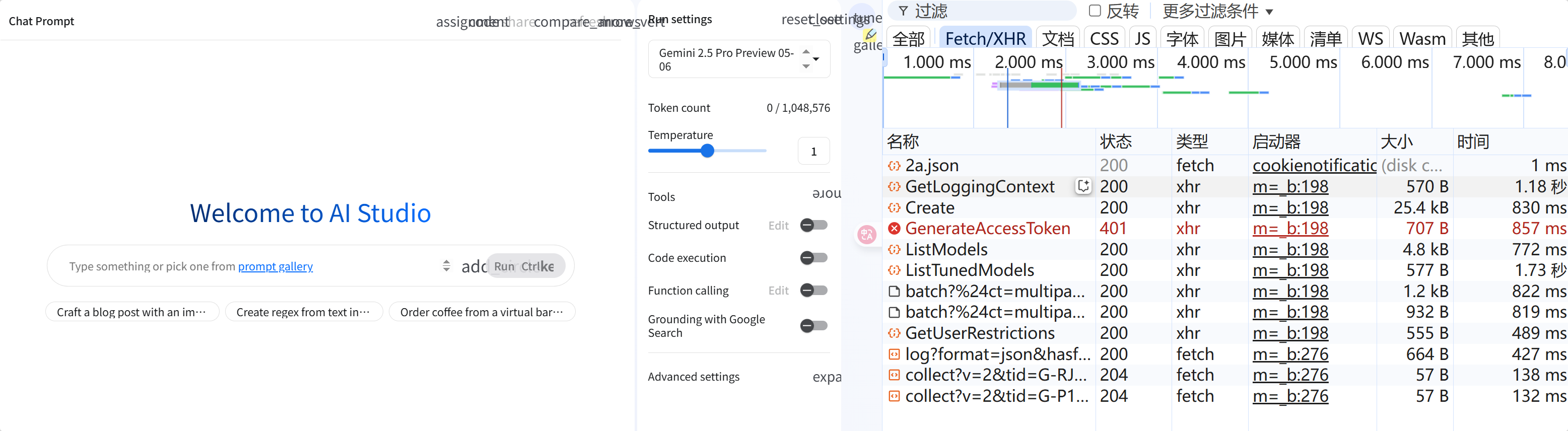Screen dimensions: 1568x431
Task: Click the open-in-panel icon on the GetLoggingContext row
Action: (1083, 186)
